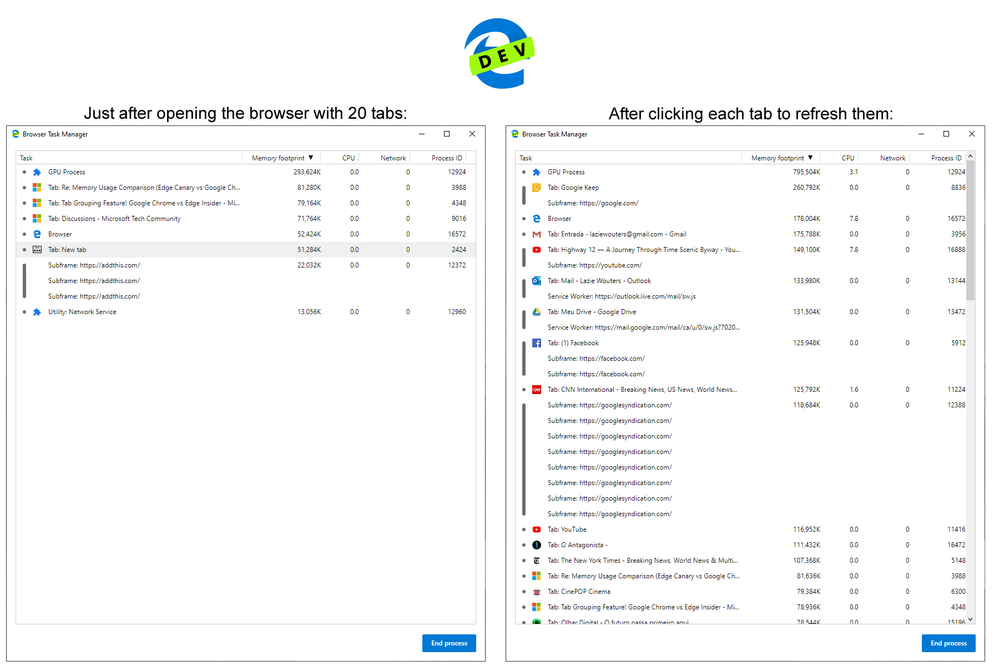
Task: Click GPU Process puzzle icon in right window
Action: tap(536, 172)
